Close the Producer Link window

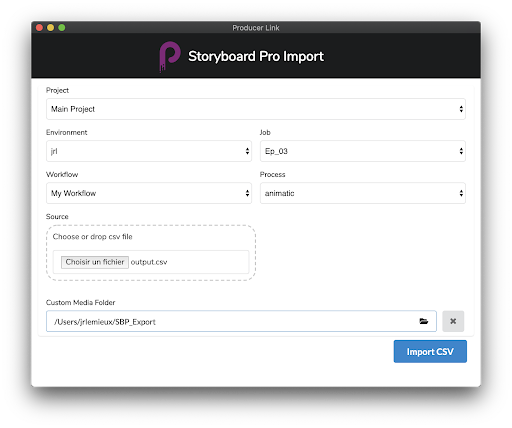39,28
